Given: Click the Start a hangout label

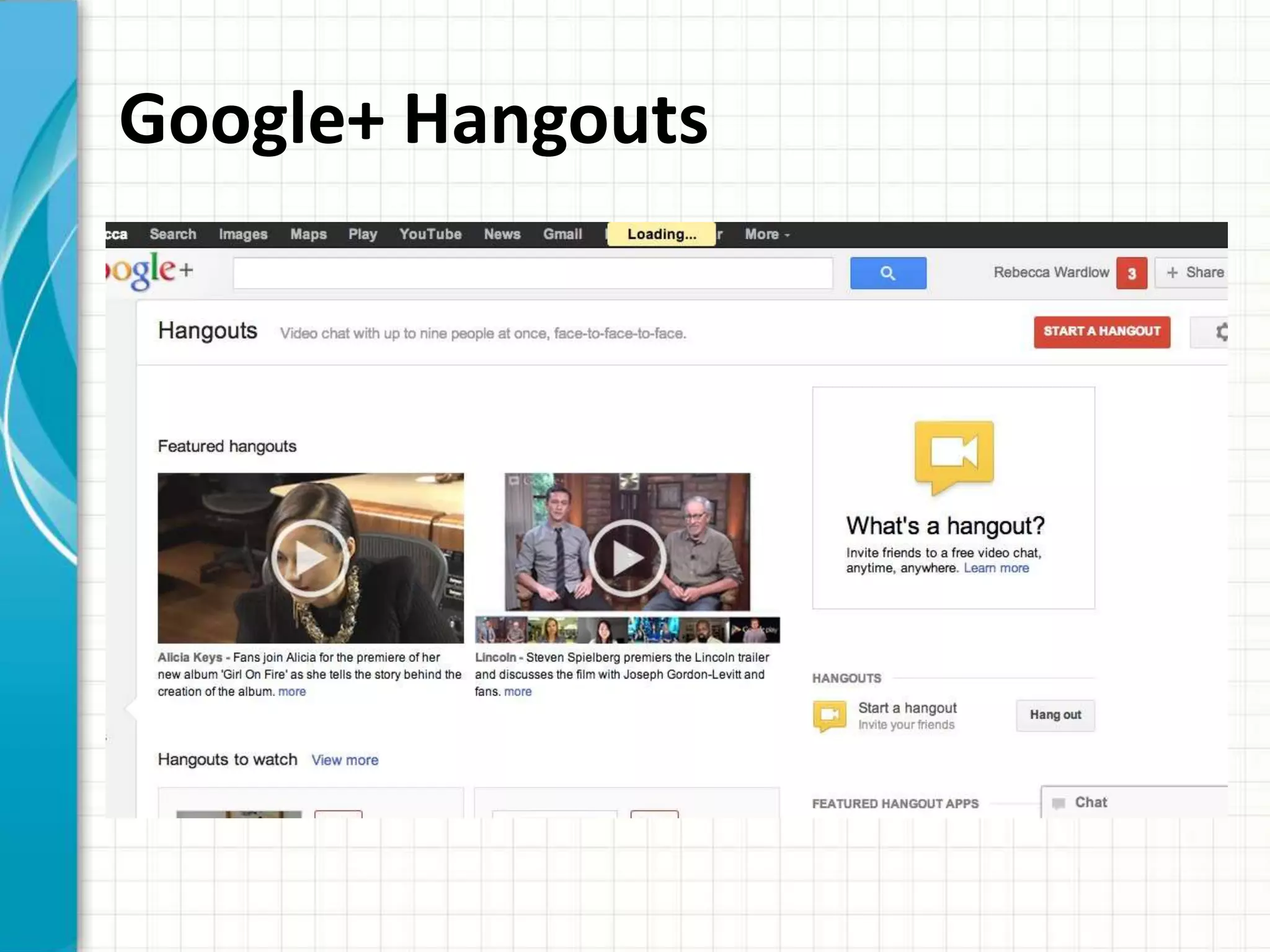Looking at the screenshot, I should point(907,708).
